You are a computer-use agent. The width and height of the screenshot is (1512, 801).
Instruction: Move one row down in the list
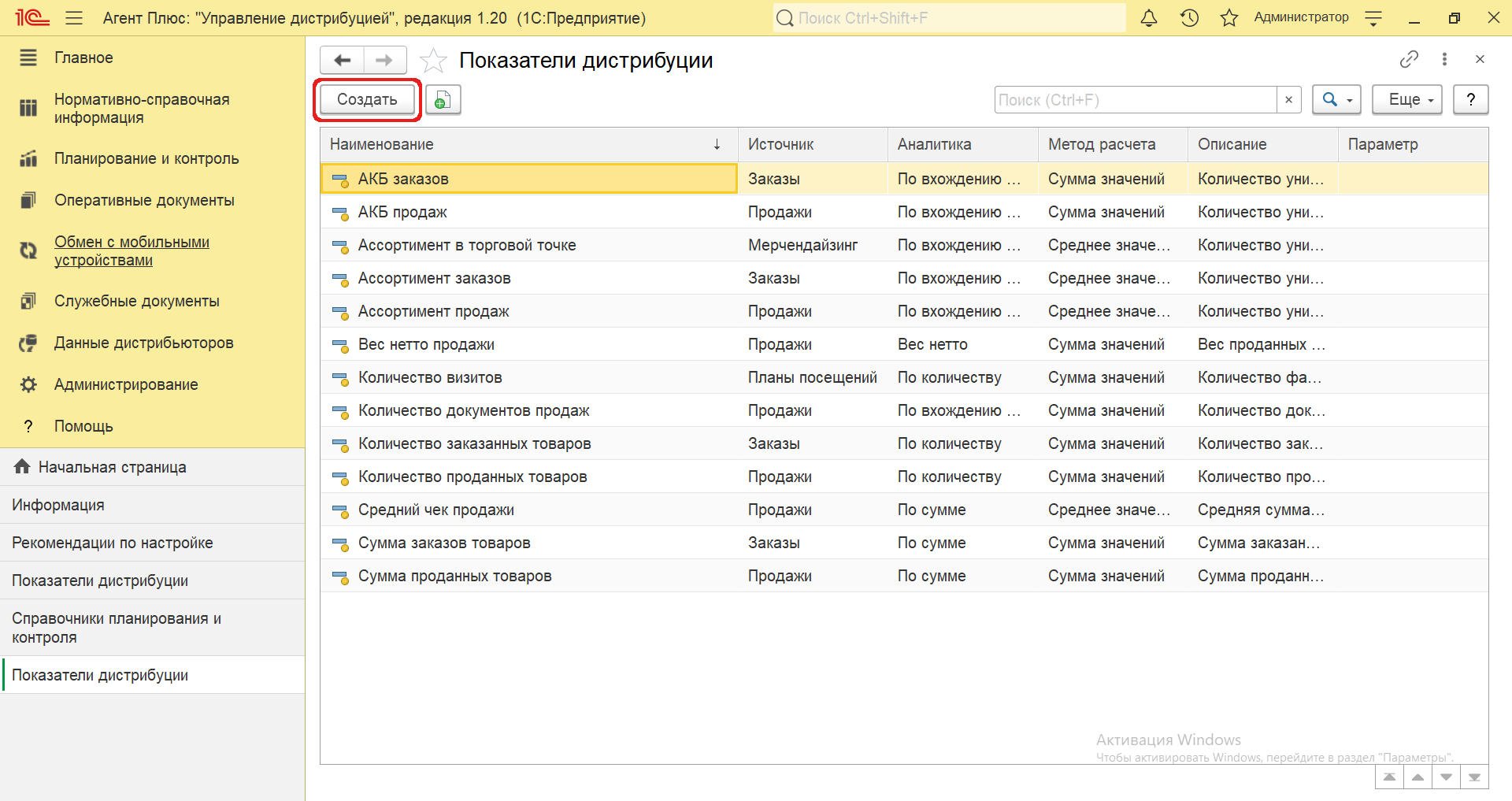(1446, 777)
